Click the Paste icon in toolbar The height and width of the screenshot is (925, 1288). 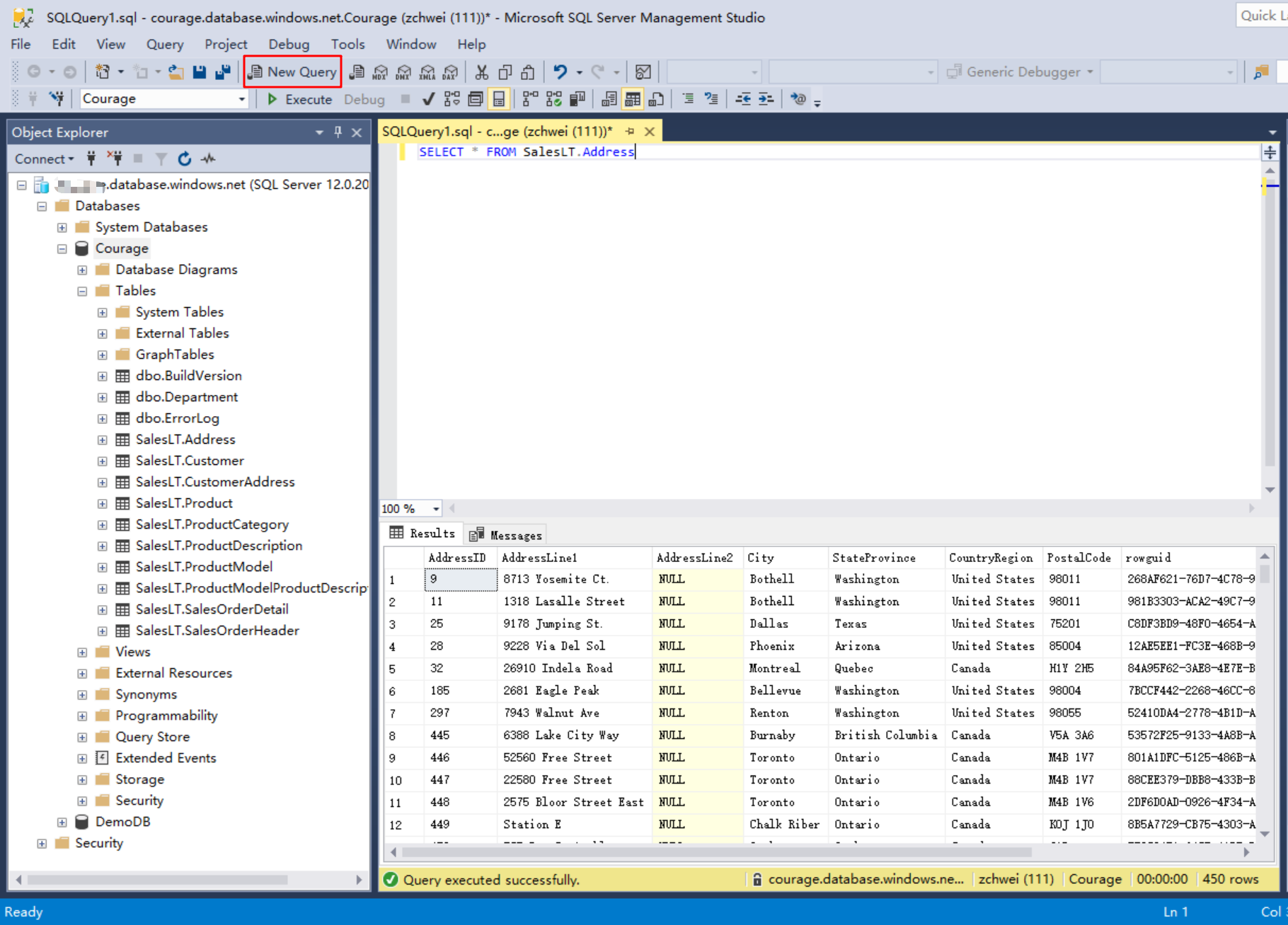(x=528, y=71)
